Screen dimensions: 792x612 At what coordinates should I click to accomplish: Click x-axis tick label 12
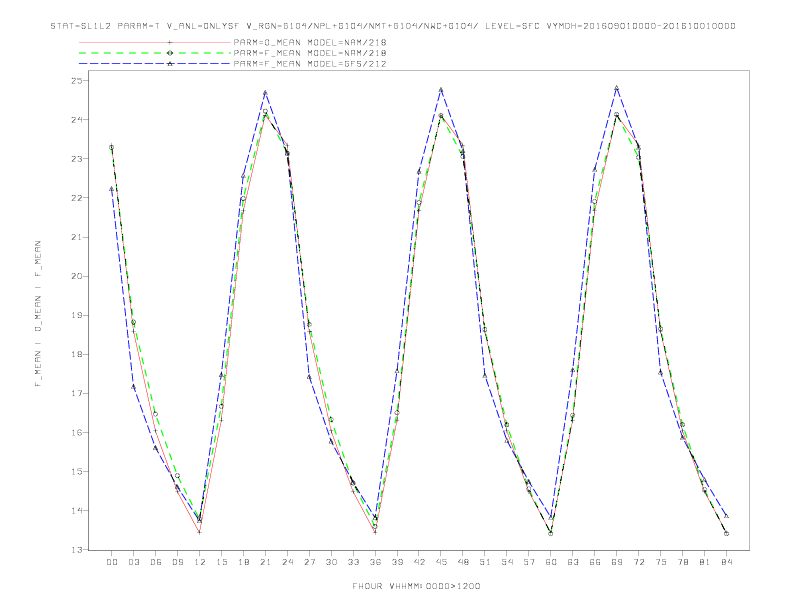point(200,562)
